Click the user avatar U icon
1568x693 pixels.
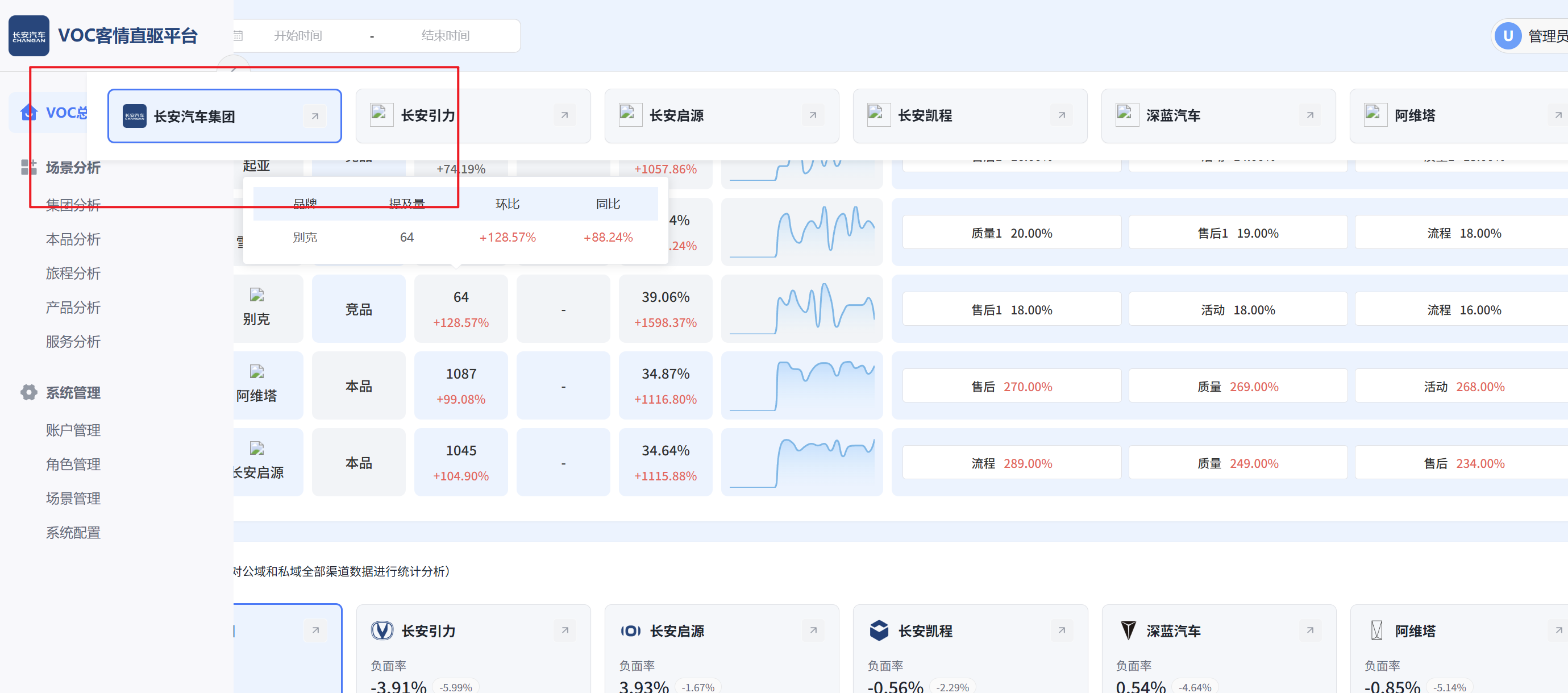pyautogui.click(x=1508, y=36)
